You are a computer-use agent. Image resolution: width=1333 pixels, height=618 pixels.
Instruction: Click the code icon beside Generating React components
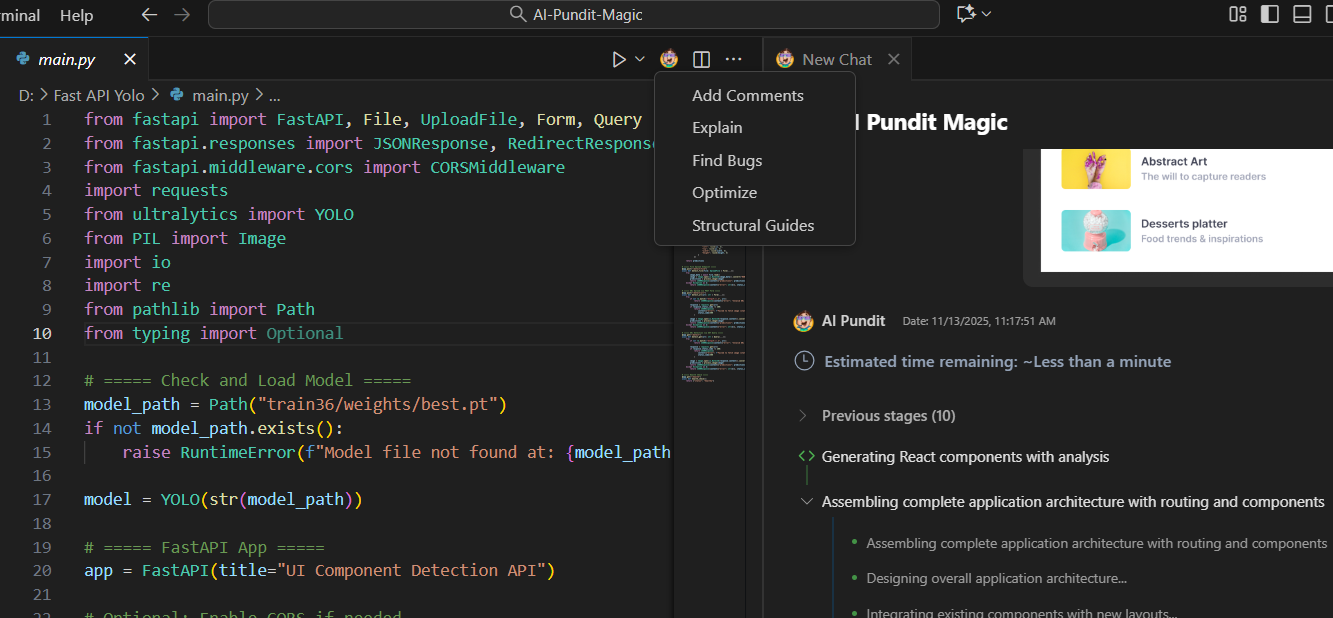click(x=805, y=456)
